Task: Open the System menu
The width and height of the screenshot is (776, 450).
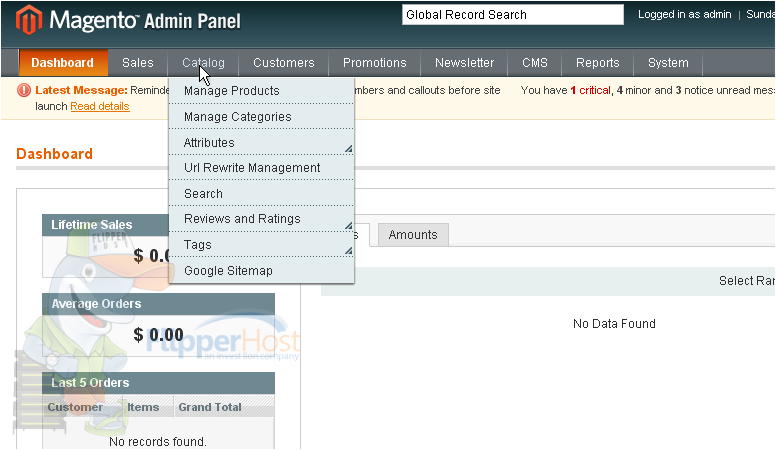Action: (x=668, y=63)
